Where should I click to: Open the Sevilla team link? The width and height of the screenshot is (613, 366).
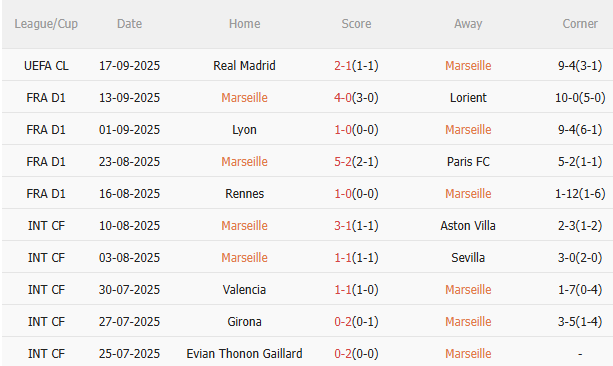click(468, 258)
